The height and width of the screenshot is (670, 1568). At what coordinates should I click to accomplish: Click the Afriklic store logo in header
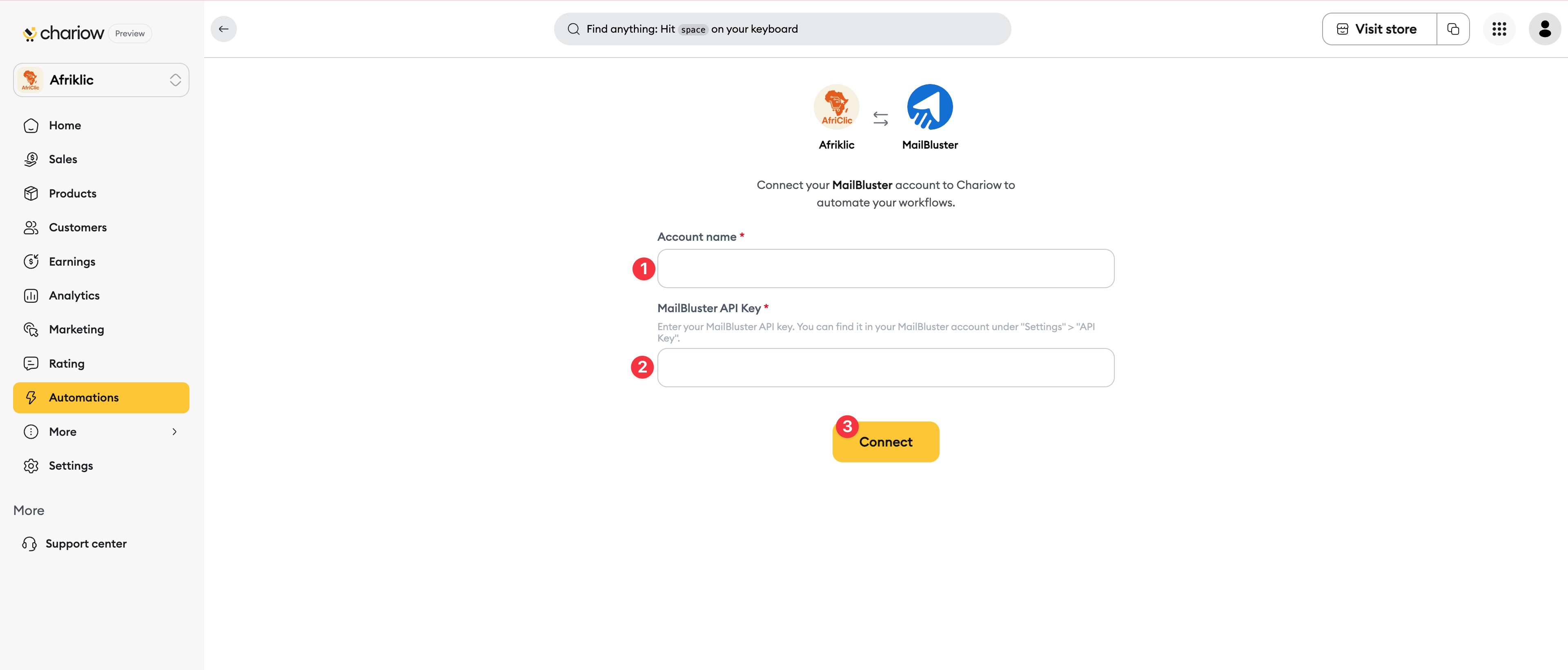836,106
